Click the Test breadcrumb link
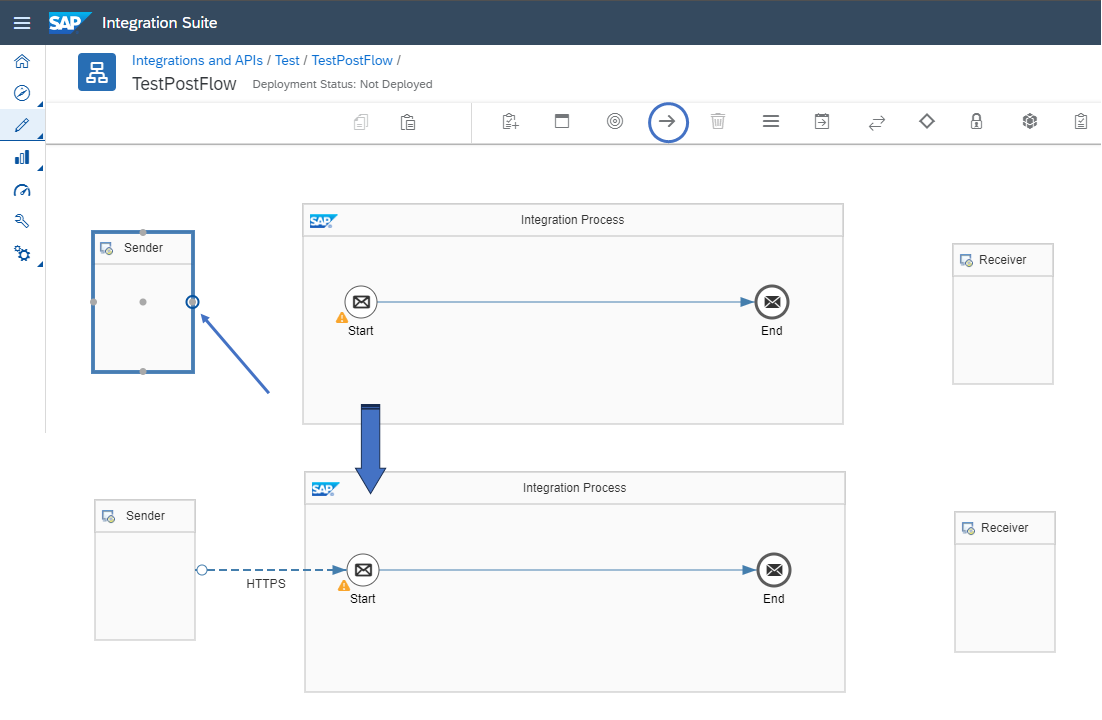 [287, 61]
